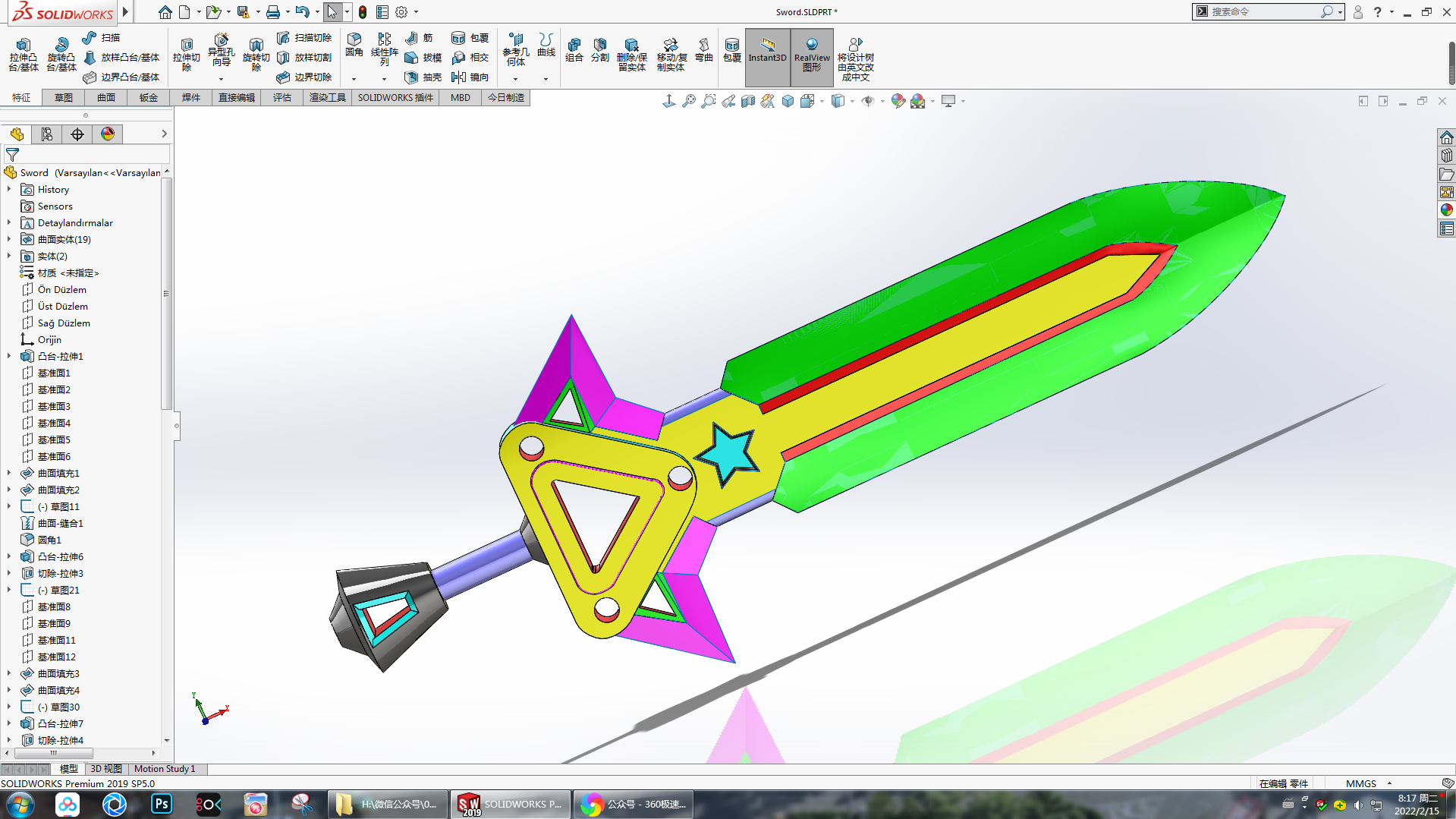Click the 扫描 sweep tool

point(102,37)
